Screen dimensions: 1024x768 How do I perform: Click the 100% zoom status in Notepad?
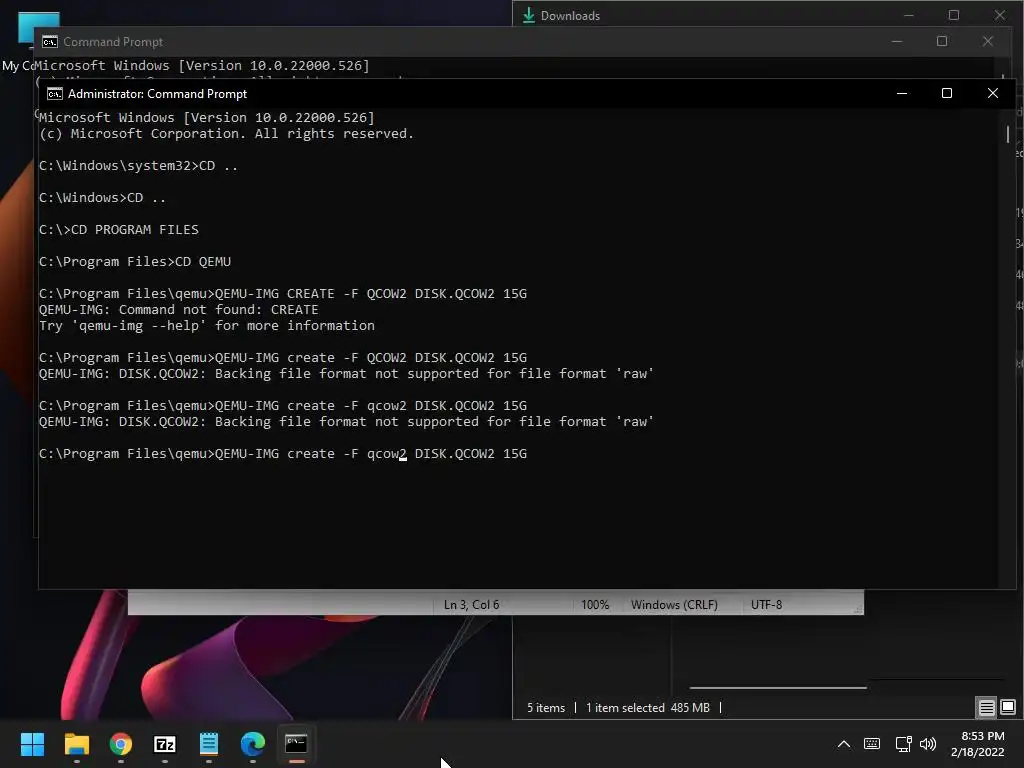click(595, 605)
